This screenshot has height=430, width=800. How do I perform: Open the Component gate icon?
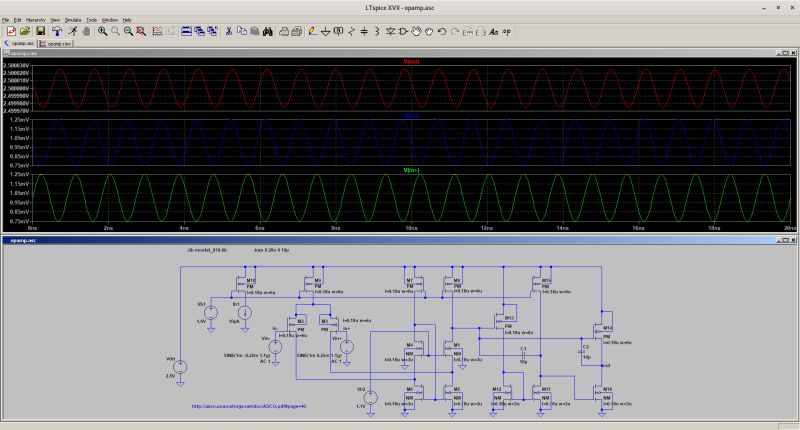403,32
